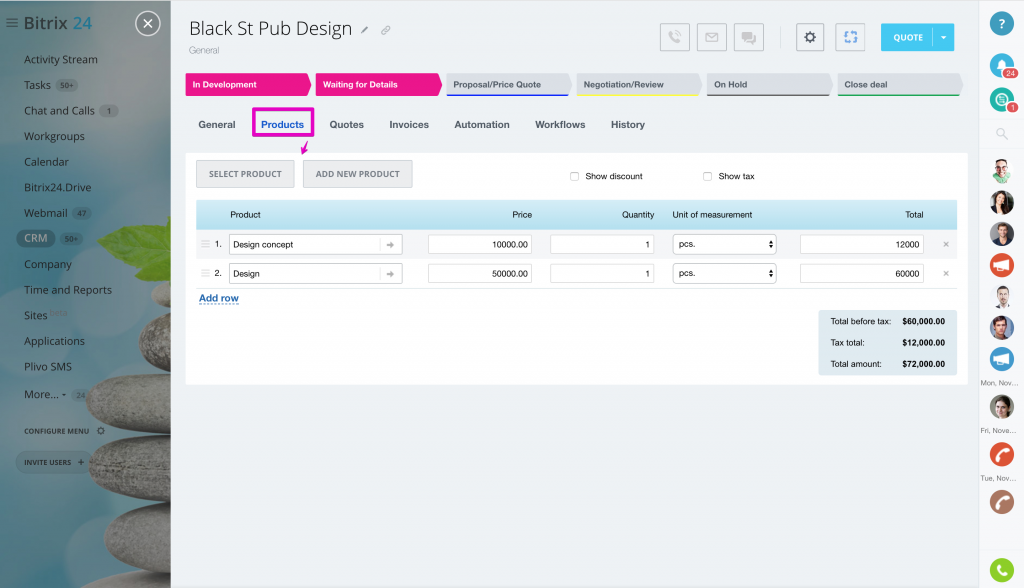This screenshot has height=588, width=1024.
Task: Open Tasks in the sidebar
Action: [37, 85]
